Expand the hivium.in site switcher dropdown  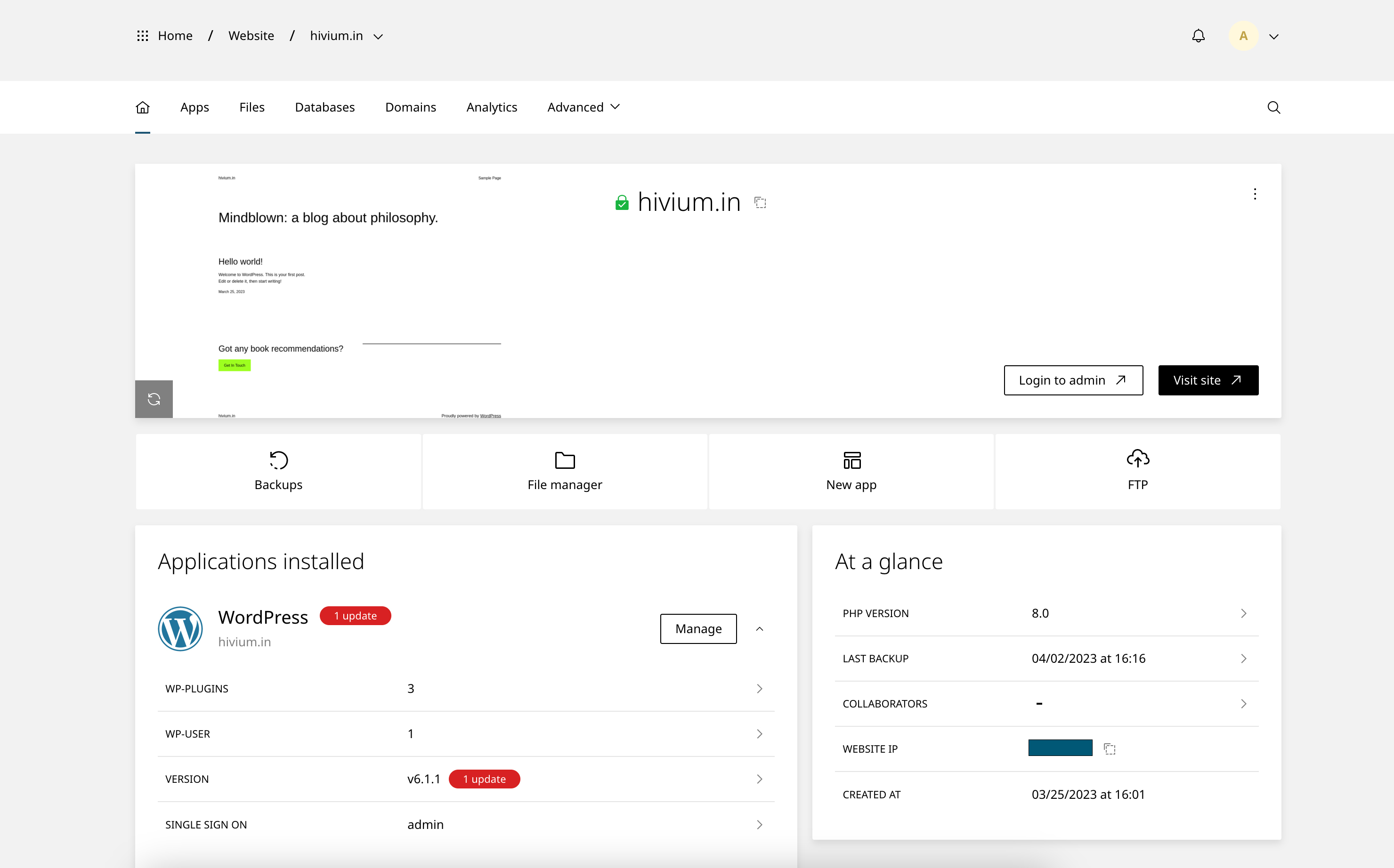coord(378,36)
